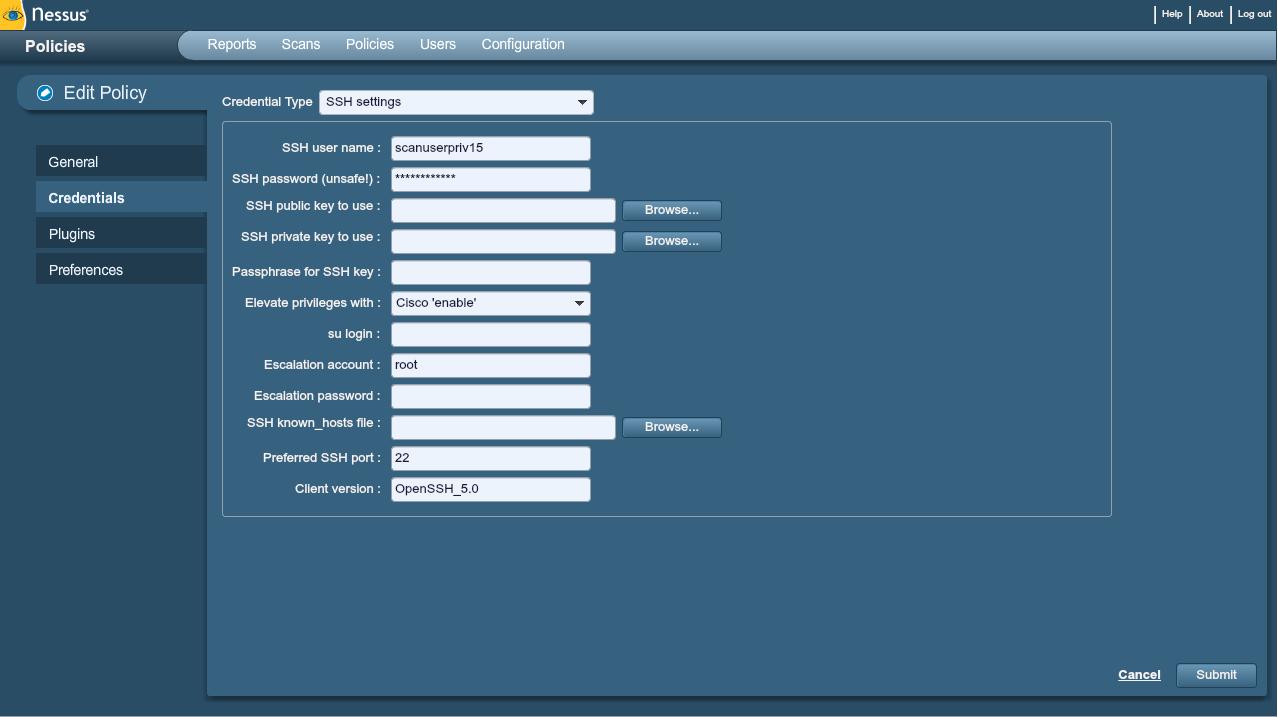The image size is (1278, 717).
Task: Focus the SSH password field
Action: [x=491, y=179]
